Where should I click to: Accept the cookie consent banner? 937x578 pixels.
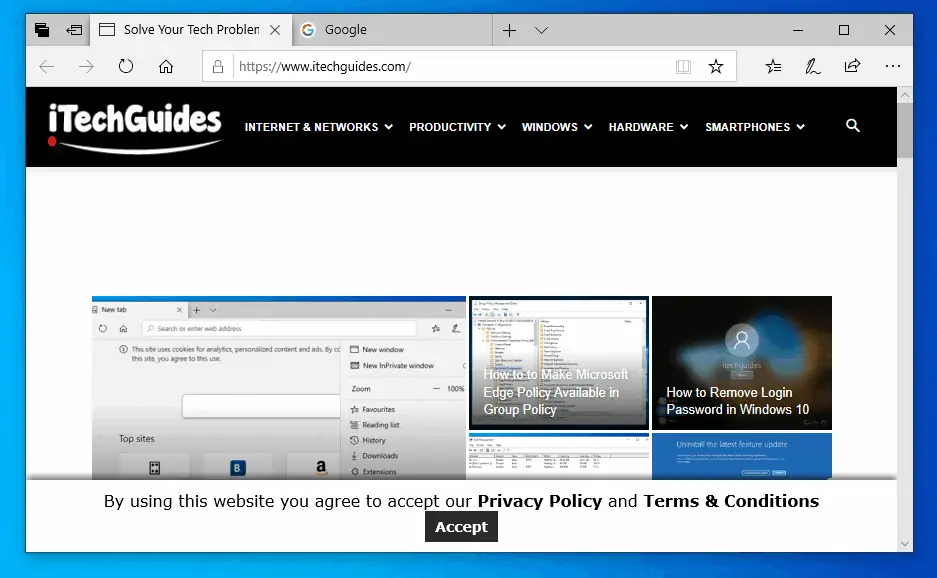461,527
